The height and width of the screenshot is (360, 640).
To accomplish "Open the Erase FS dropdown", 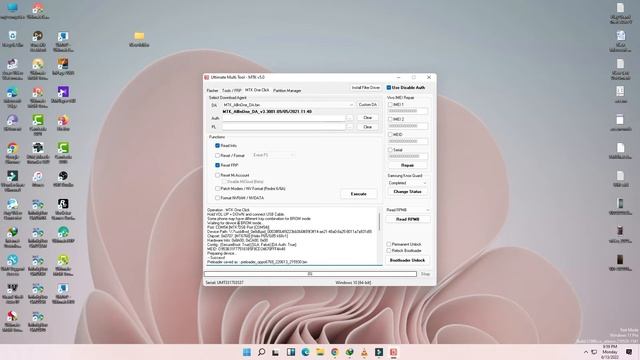I will pyautogui.click(x=273, y=155).
